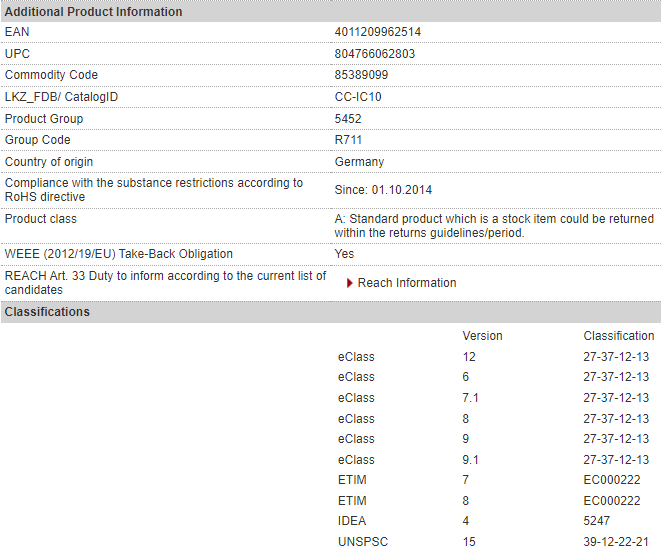Click the Commodity Code value 85389099
The width and height of the screenshot is (662, 552).
(363, 76)
